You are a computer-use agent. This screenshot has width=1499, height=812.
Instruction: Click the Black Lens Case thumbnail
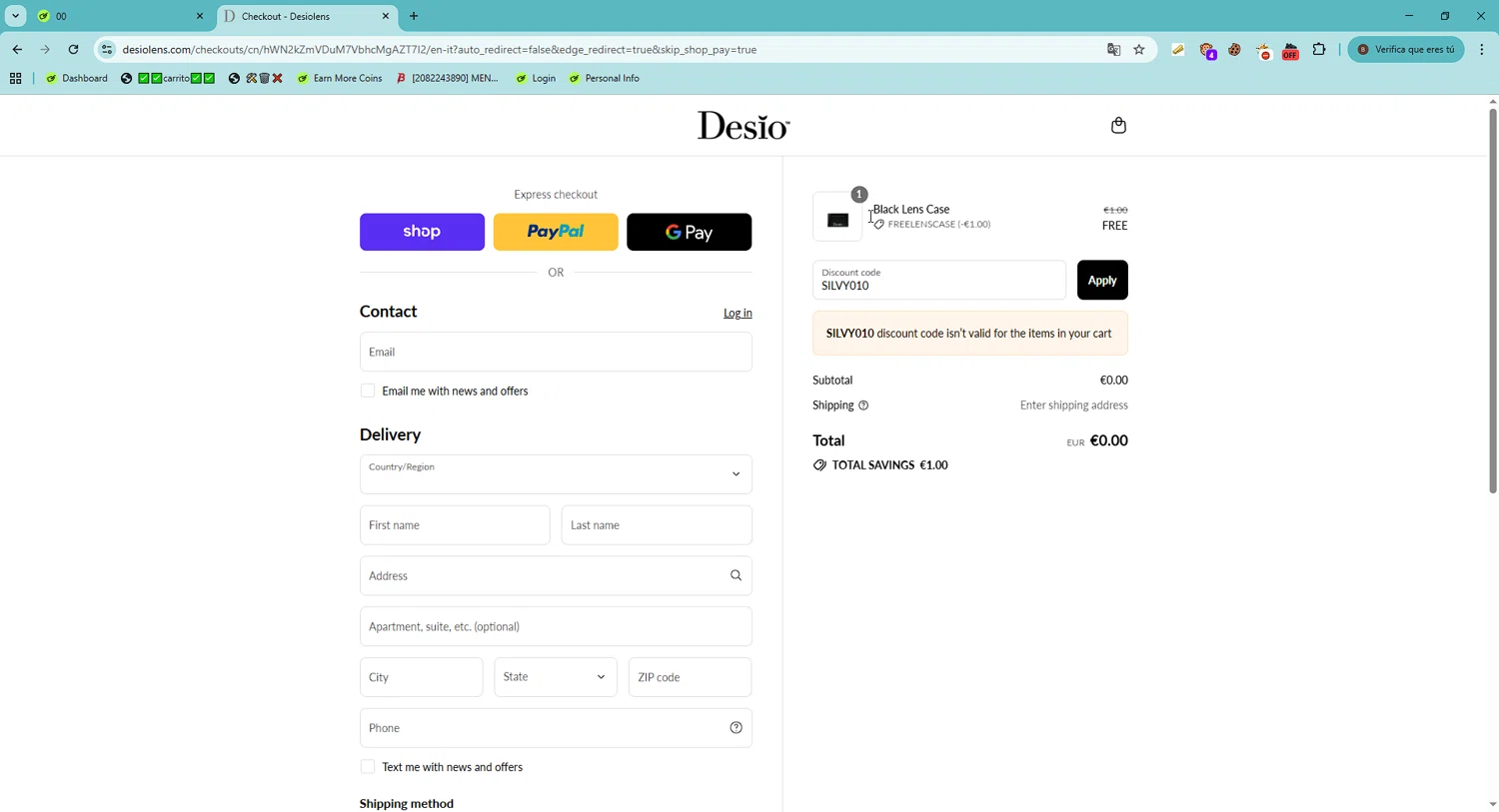click(837, 217)
